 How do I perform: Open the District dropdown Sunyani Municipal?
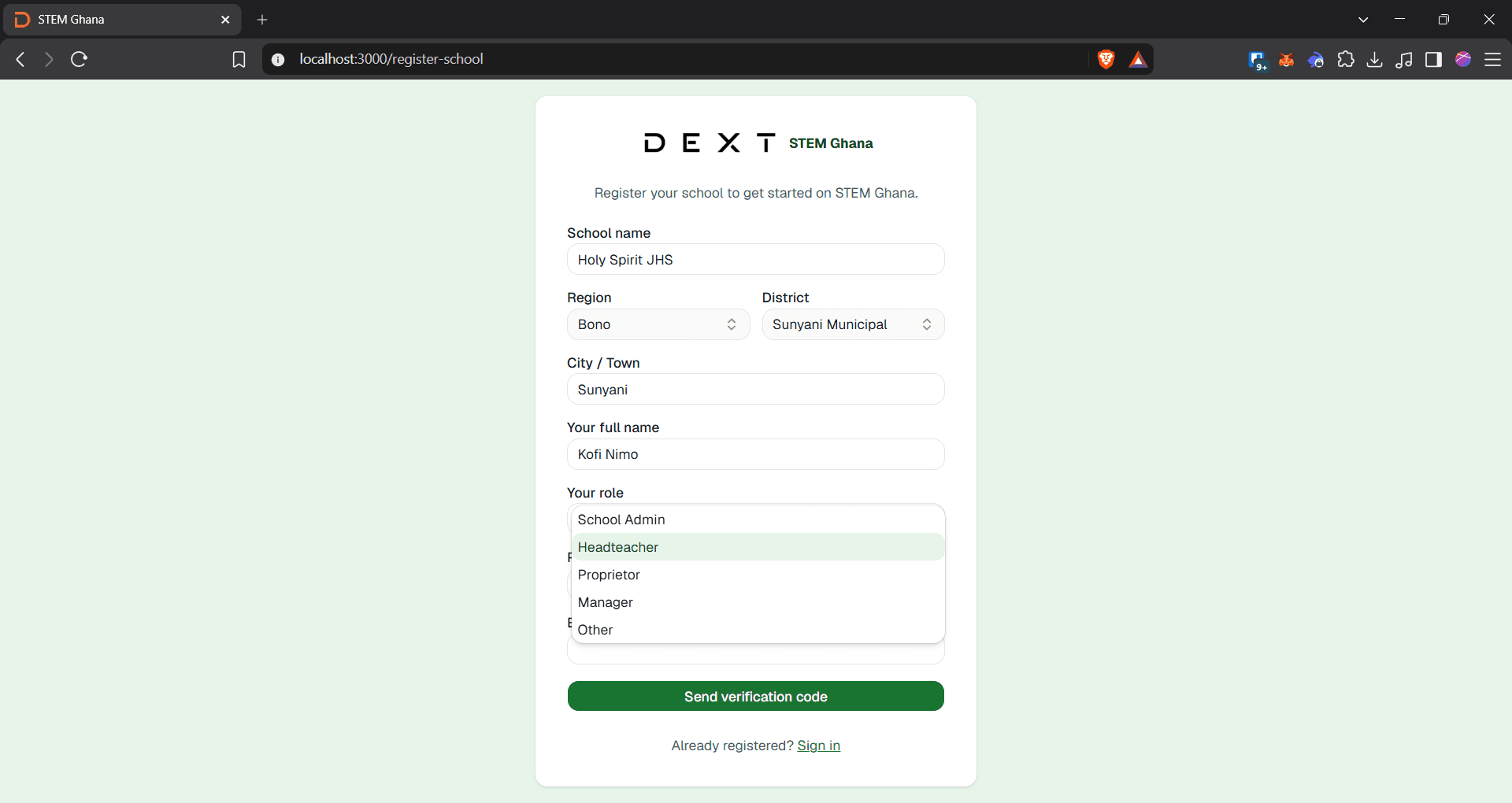coord(853,324)
